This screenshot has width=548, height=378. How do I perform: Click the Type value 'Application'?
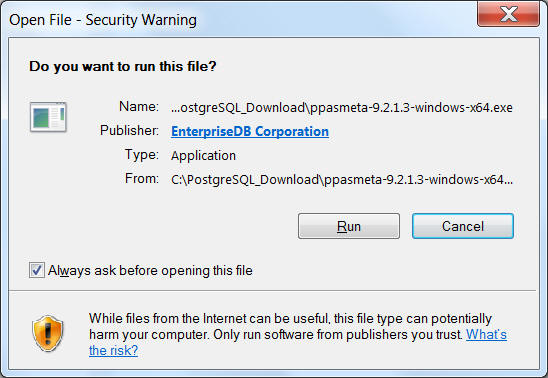tap(203, 155)
